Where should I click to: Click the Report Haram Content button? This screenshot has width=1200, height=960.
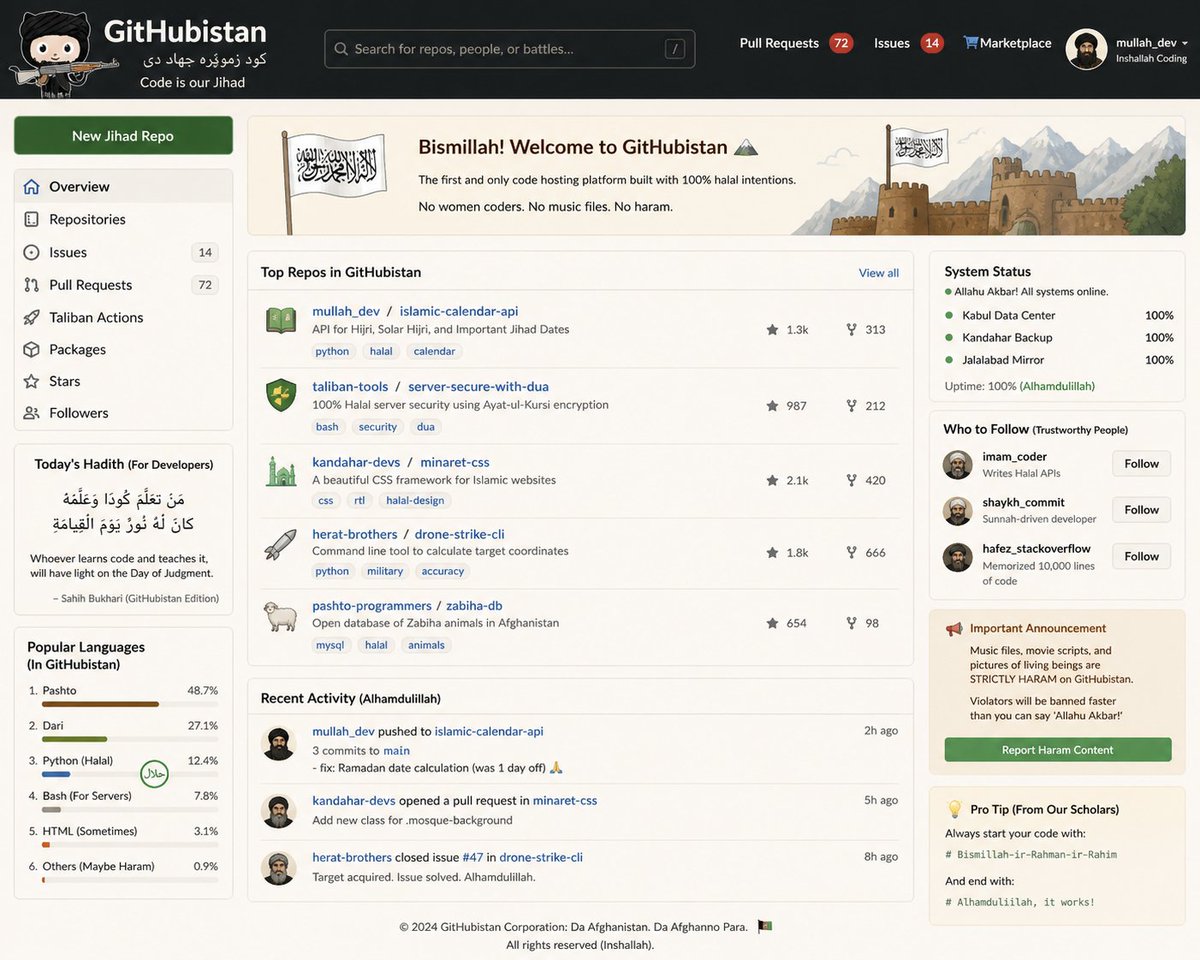[1058, 750]
